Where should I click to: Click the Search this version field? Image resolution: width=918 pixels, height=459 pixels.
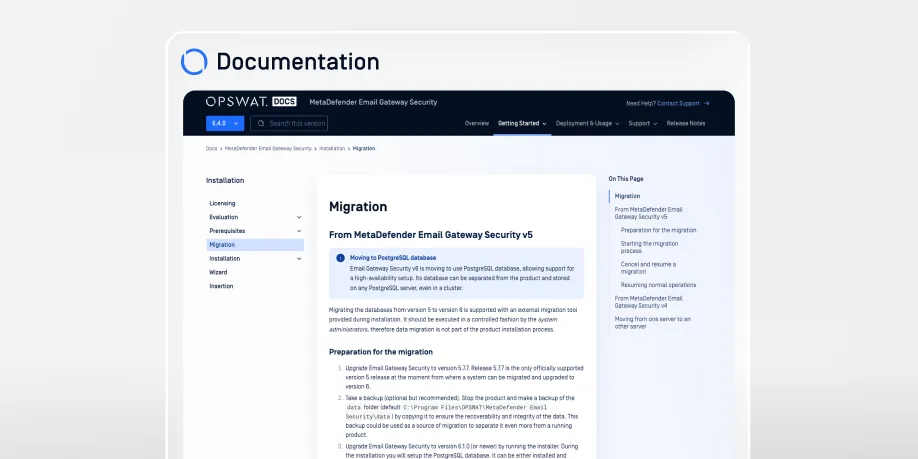pyautogui.click(x=289, y=124)
